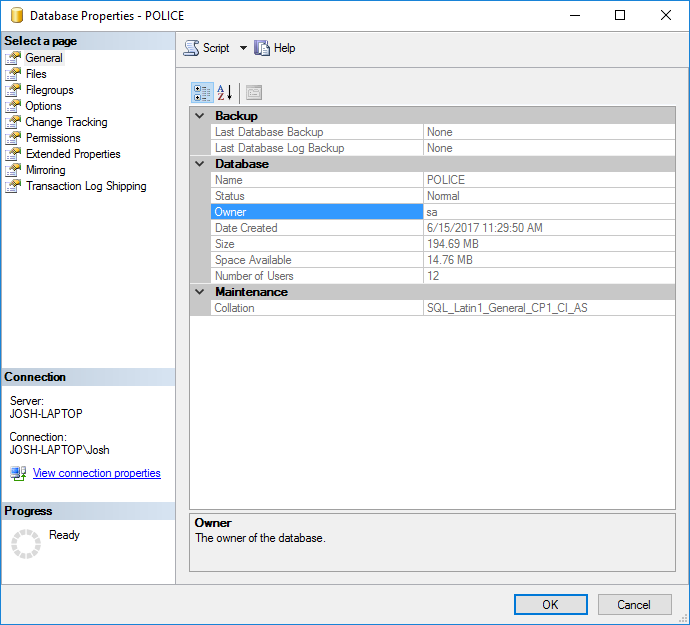Click the SQL_Latin1_General_CP1_CI_AS value
Image resolution: width=690 pixels, height=625 pixels.
(507, 308)
